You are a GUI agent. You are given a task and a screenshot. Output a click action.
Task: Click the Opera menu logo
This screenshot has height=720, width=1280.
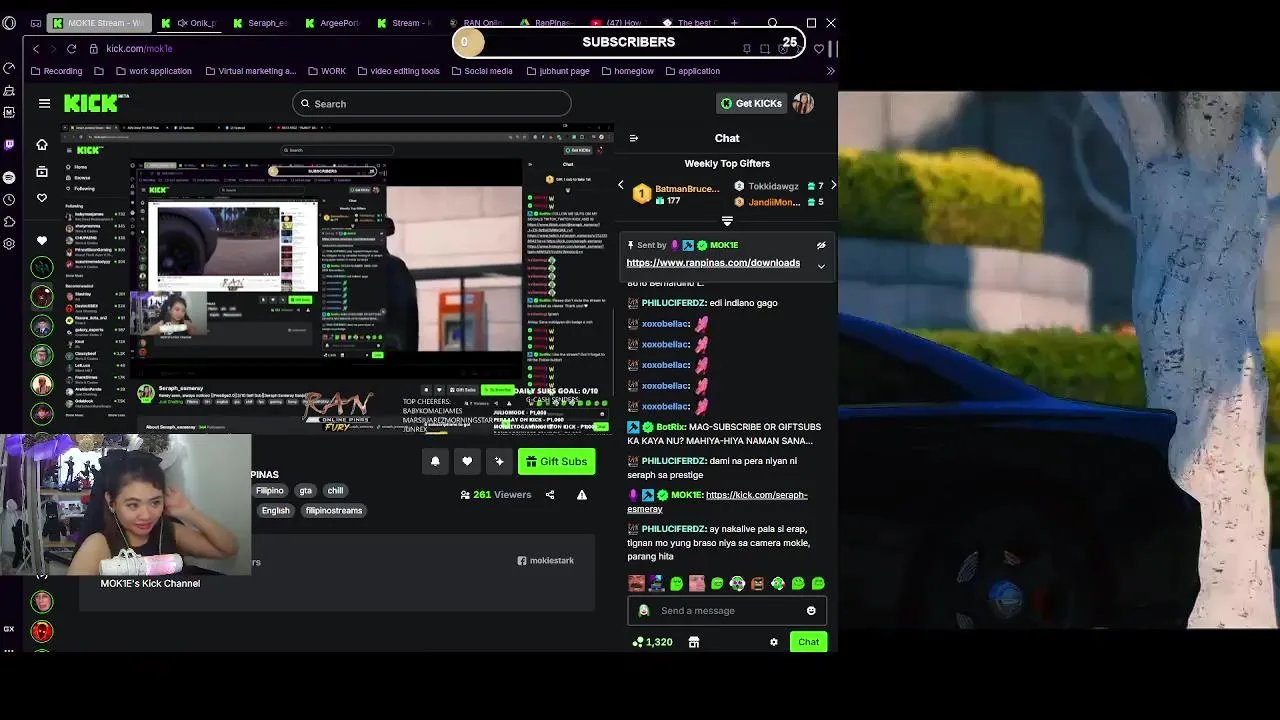[9, 22]
